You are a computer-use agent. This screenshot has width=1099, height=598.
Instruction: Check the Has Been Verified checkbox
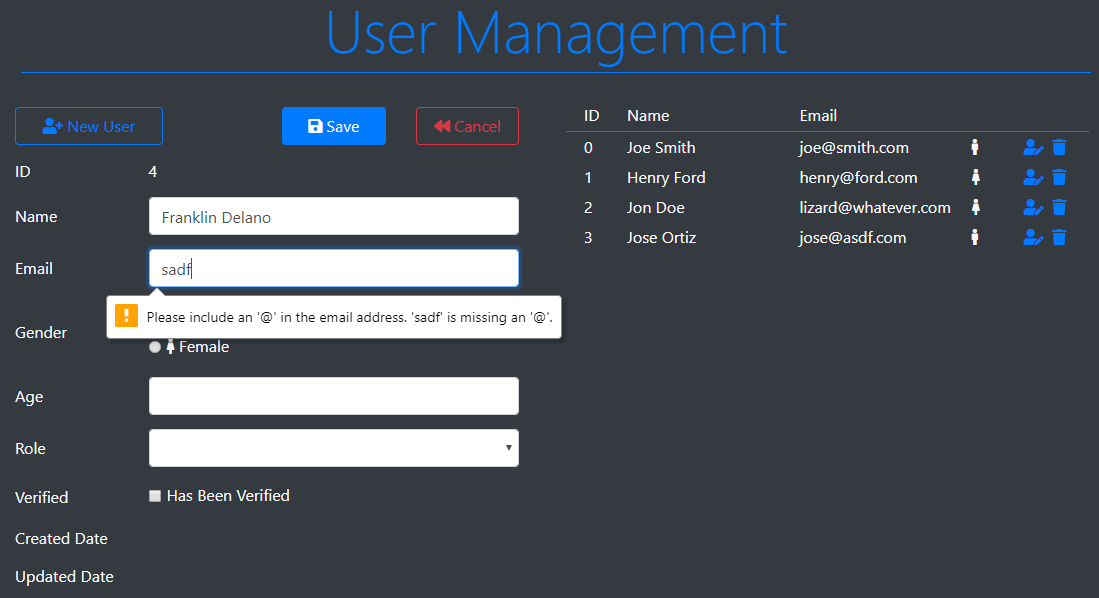[x=155, y=496]
